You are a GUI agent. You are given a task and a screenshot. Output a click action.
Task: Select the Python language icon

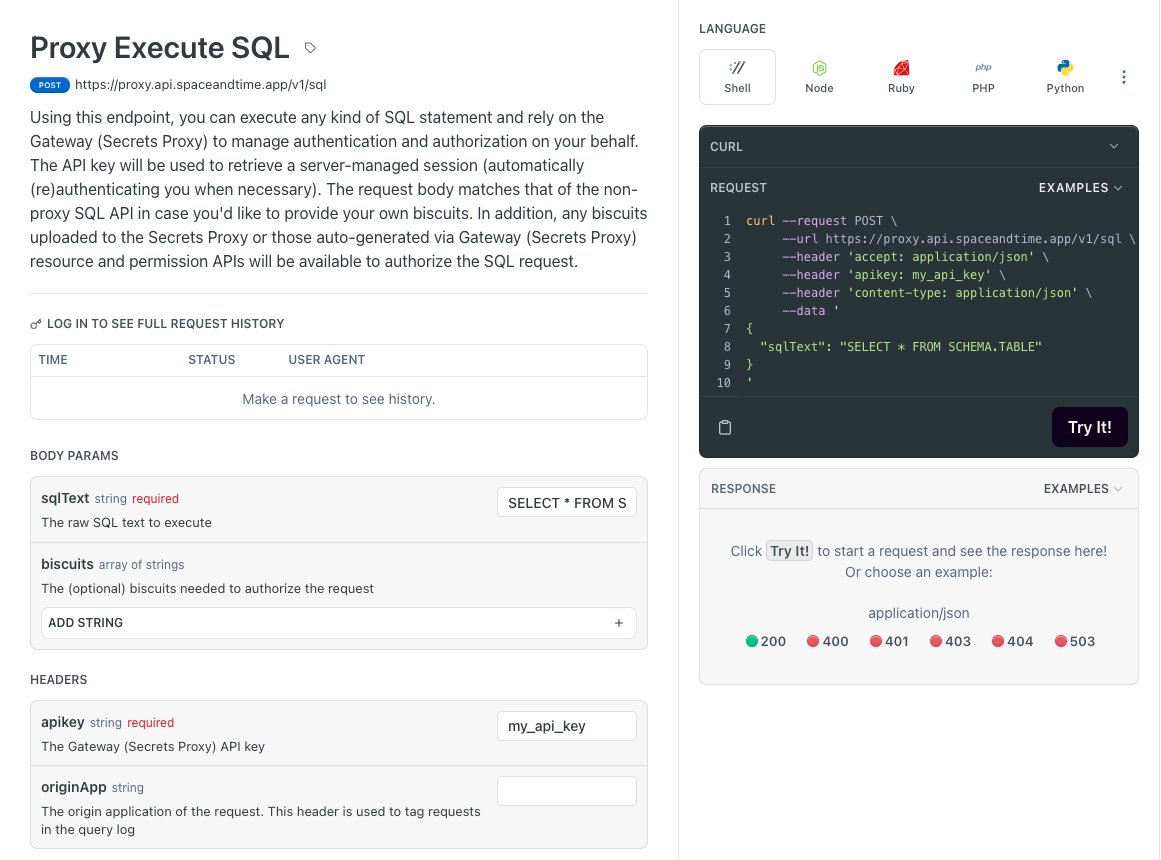(x=1065, y=68)
